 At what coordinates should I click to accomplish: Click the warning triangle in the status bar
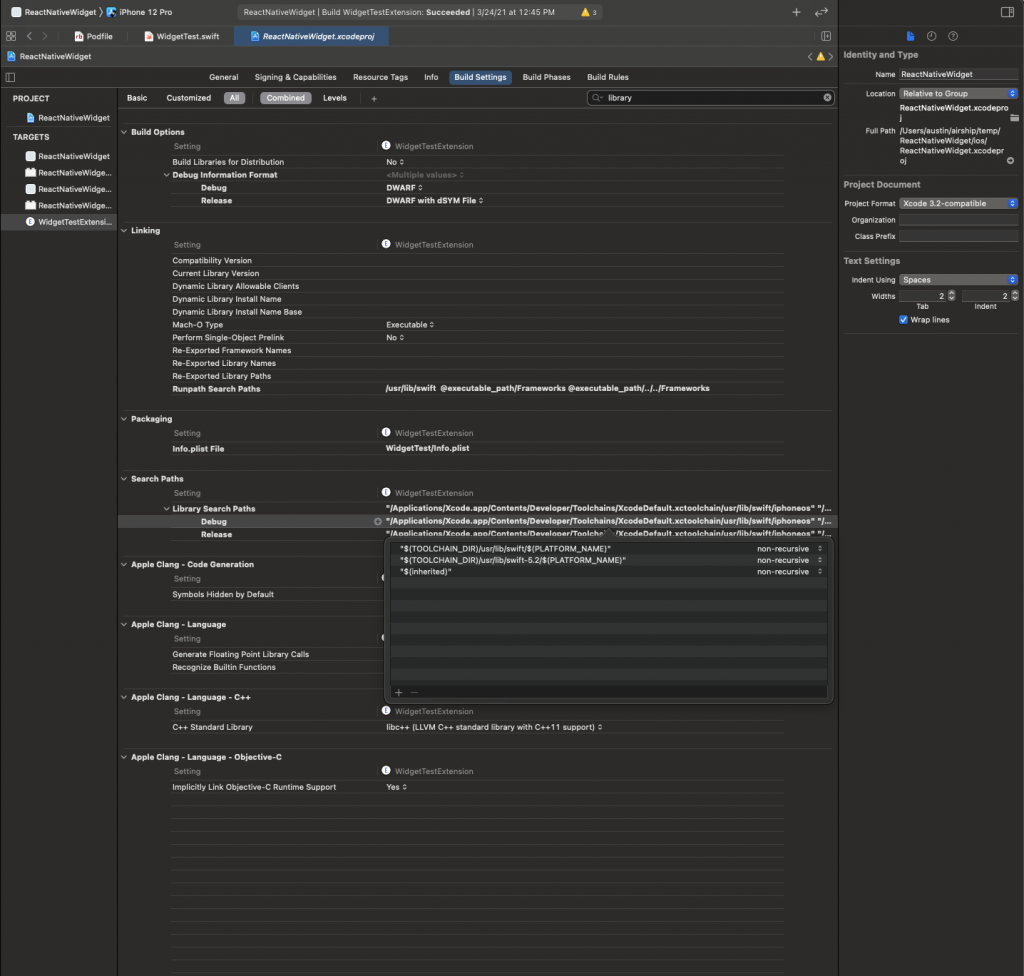(586, 12)
